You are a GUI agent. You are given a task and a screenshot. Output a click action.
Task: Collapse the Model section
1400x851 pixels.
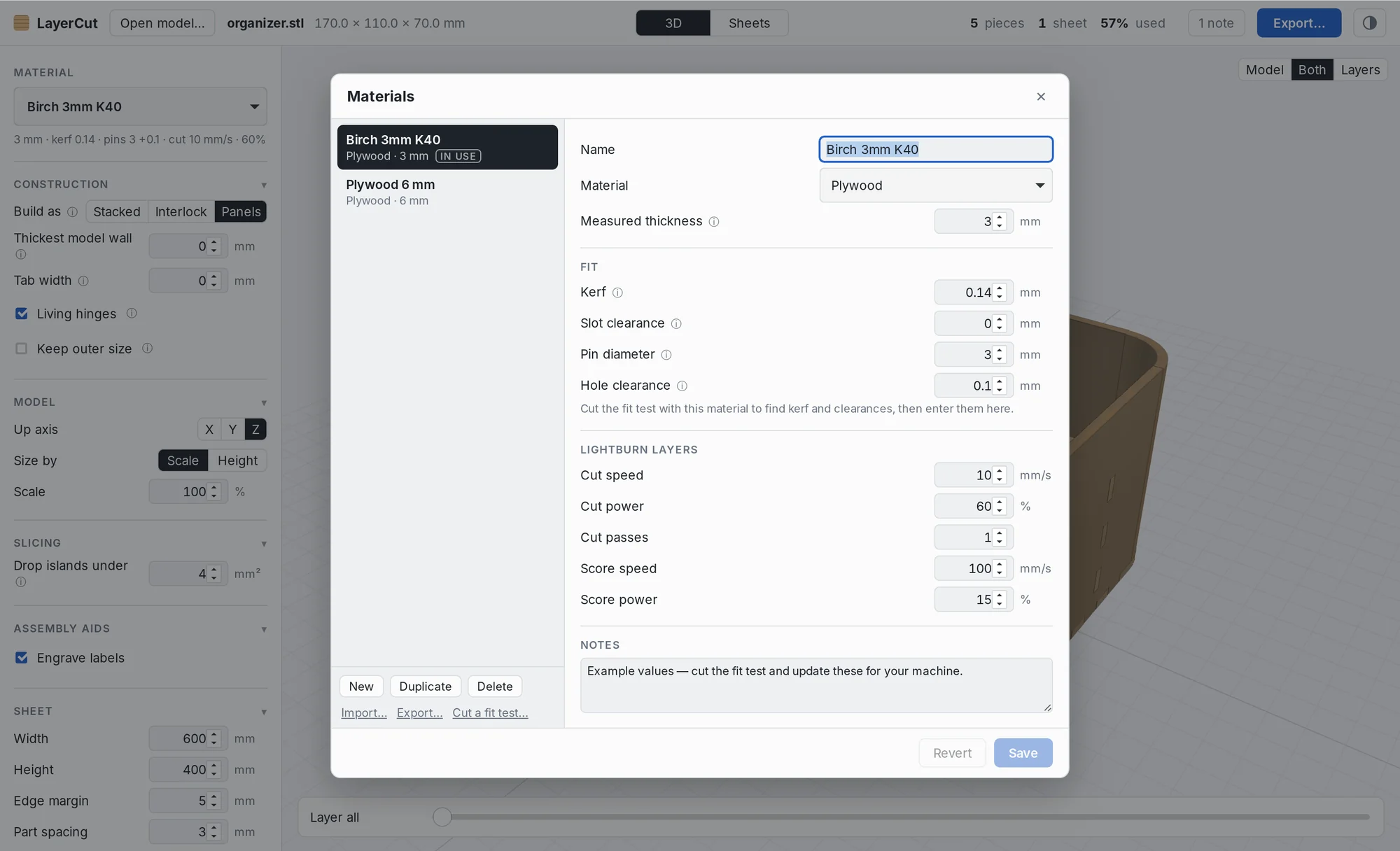coord(264,403)
